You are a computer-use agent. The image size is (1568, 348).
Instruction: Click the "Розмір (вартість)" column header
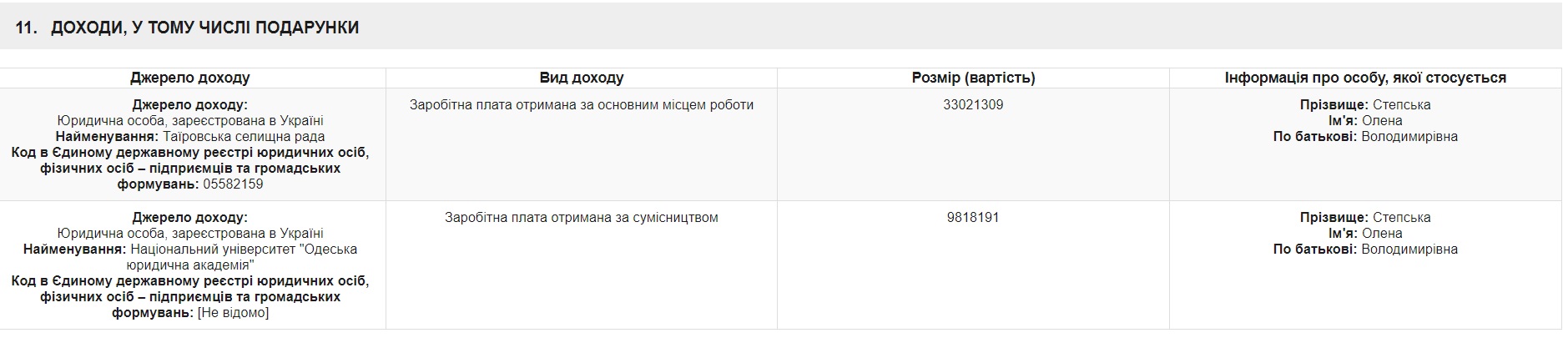pyautogui.click(x=973, y=78)
